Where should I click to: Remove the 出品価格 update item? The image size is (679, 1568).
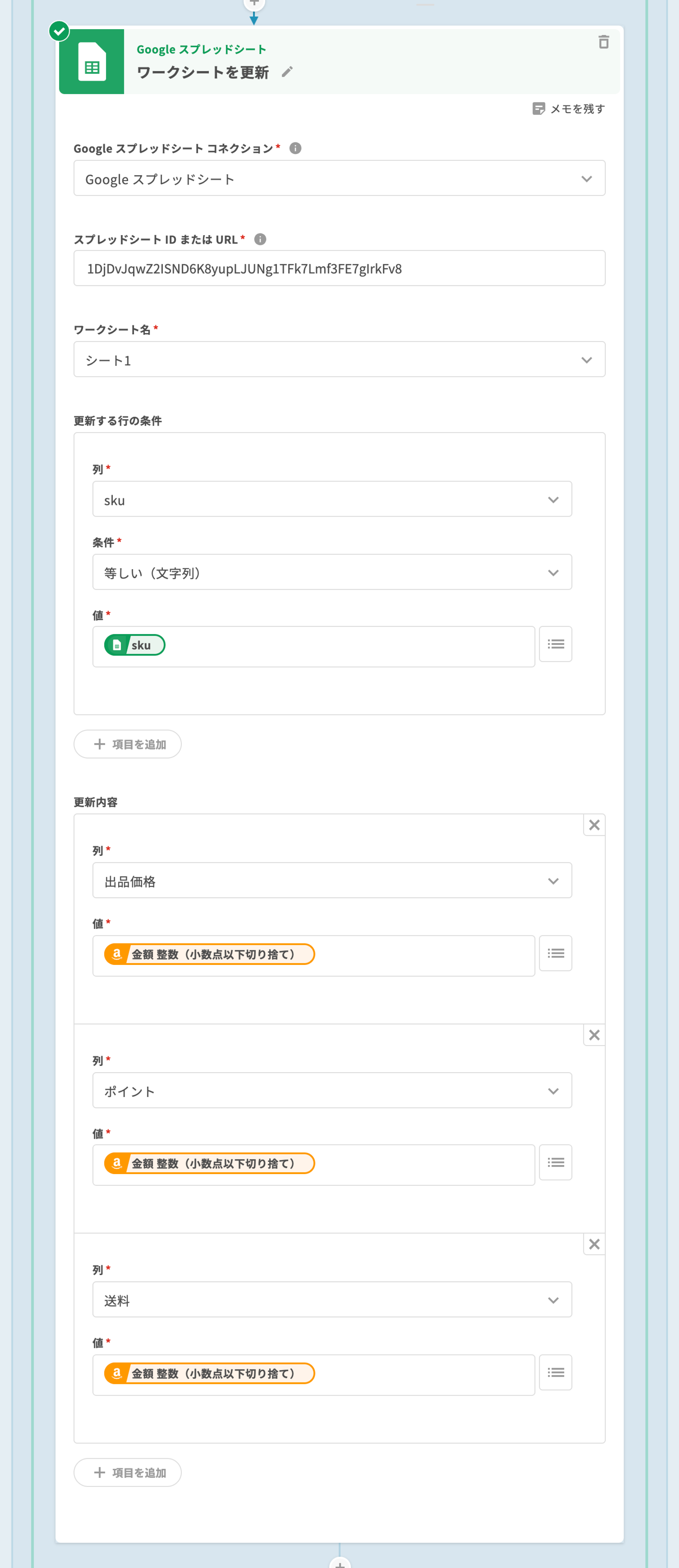pos(594,825)
